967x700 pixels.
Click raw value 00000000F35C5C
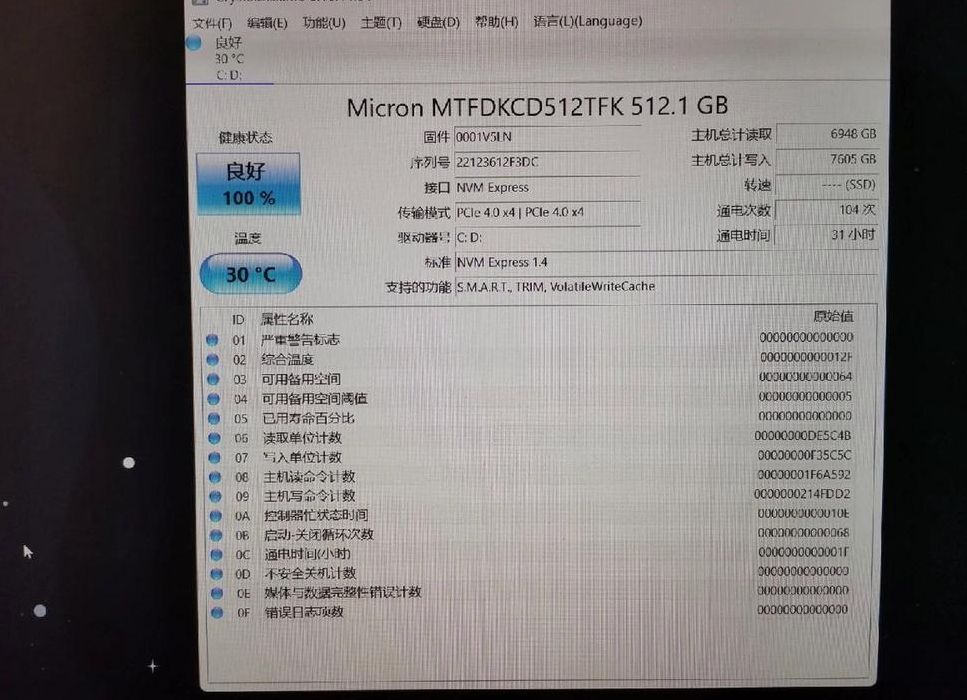pyautogui.click(x=804, y=455)
